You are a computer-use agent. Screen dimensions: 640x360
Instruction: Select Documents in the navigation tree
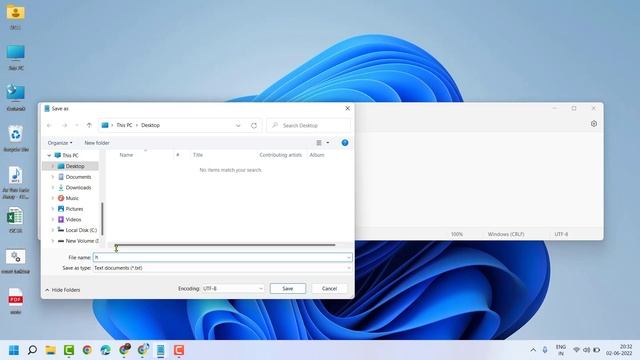tap(78, 177)
